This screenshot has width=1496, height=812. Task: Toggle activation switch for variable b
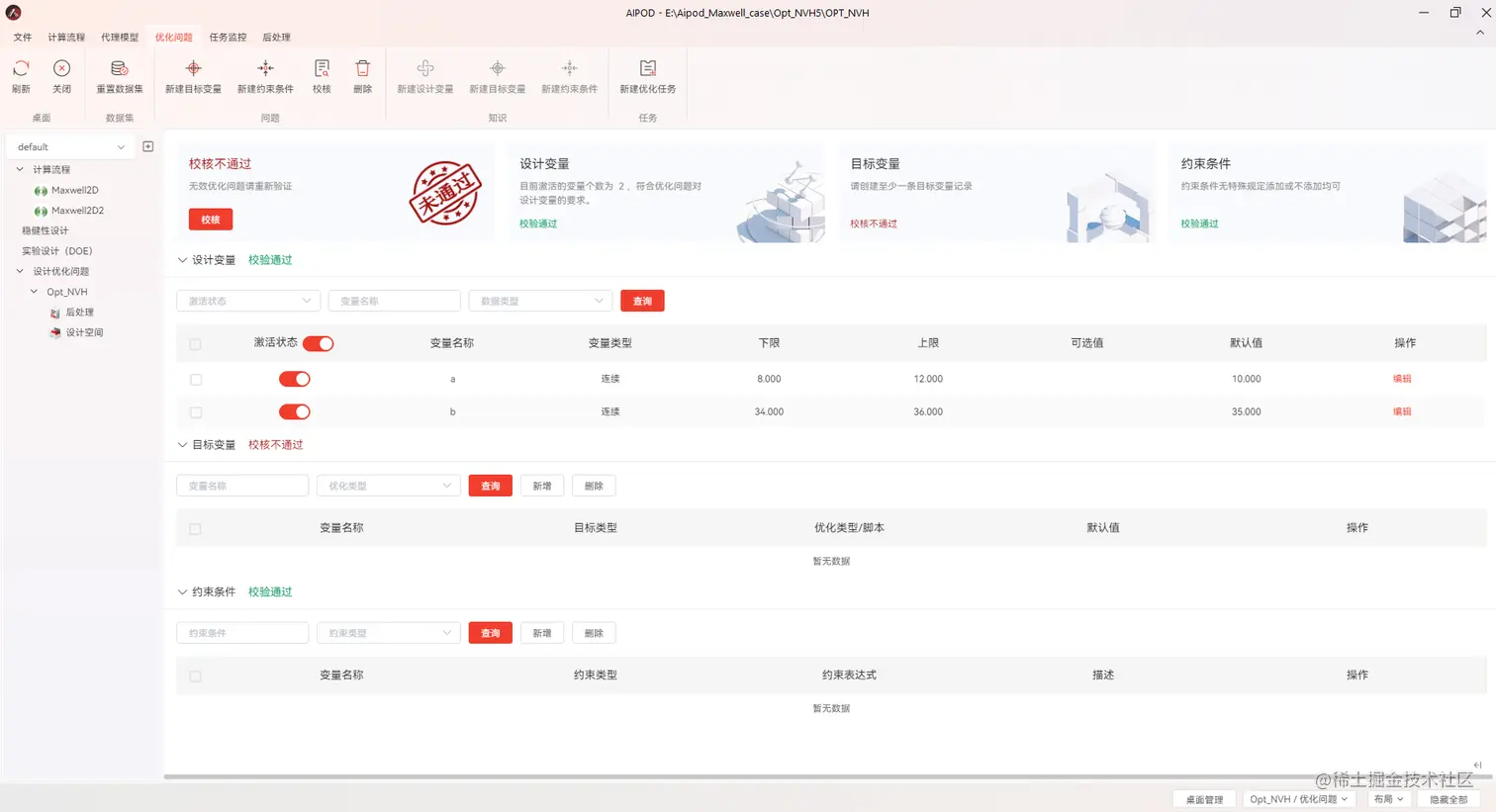(x=295, y=411)
